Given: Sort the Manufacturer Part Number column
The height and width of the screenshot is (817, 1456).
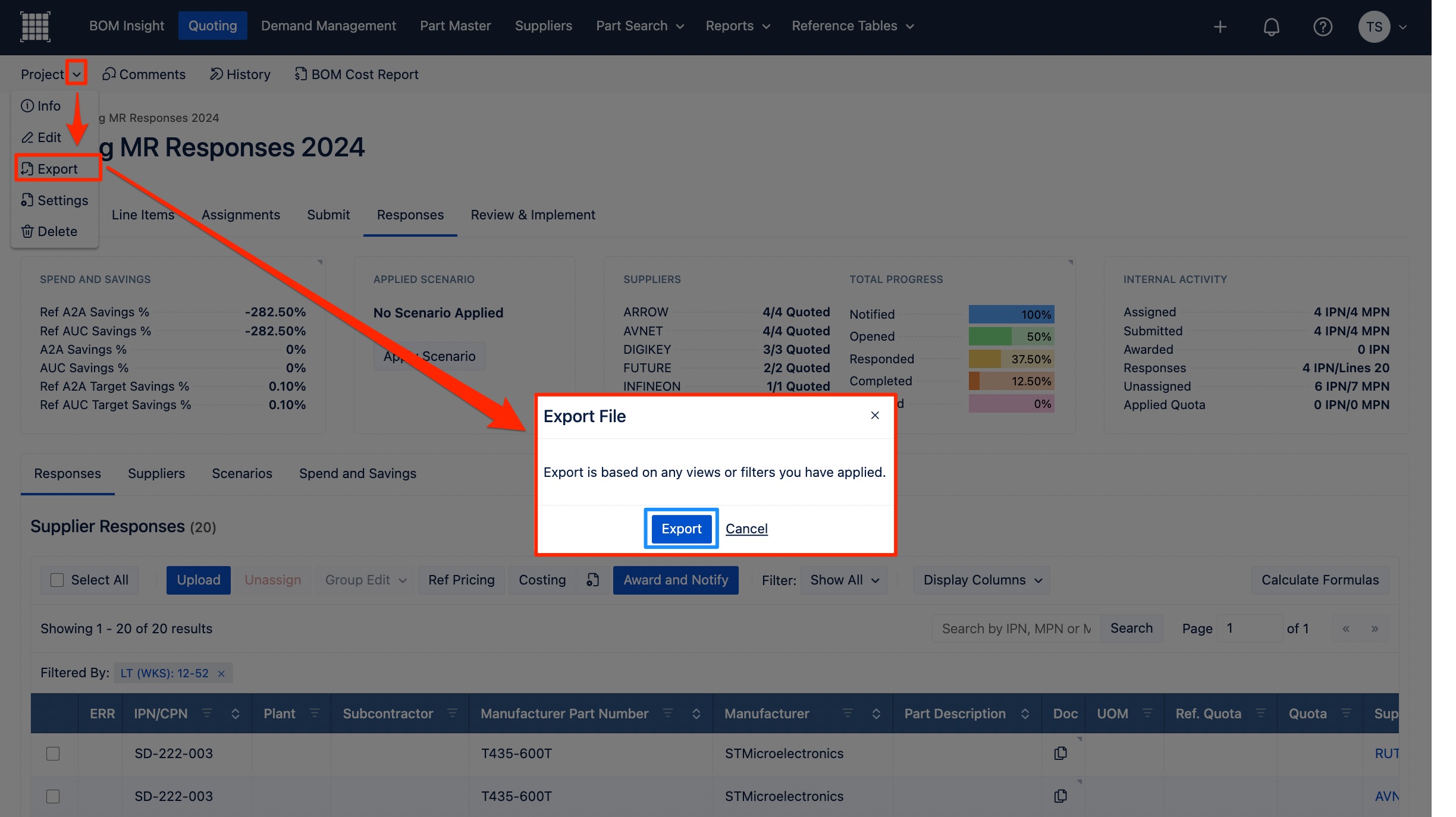Looking at the screenshot, I should click(x=696, y=714).
